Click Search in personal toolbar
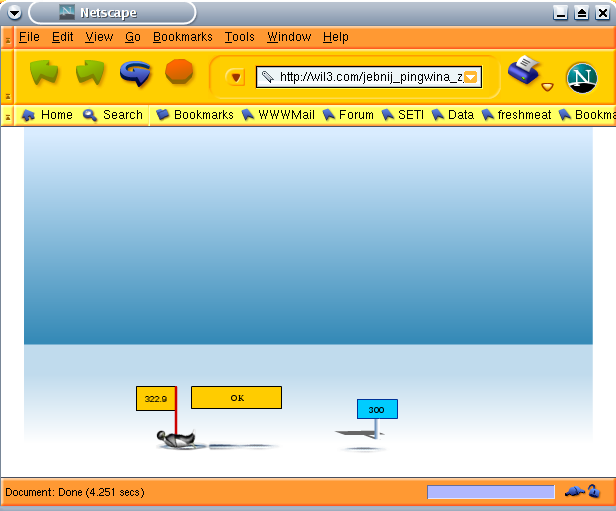The width and height of the screenshot is (616, 511). click(113, 115)
